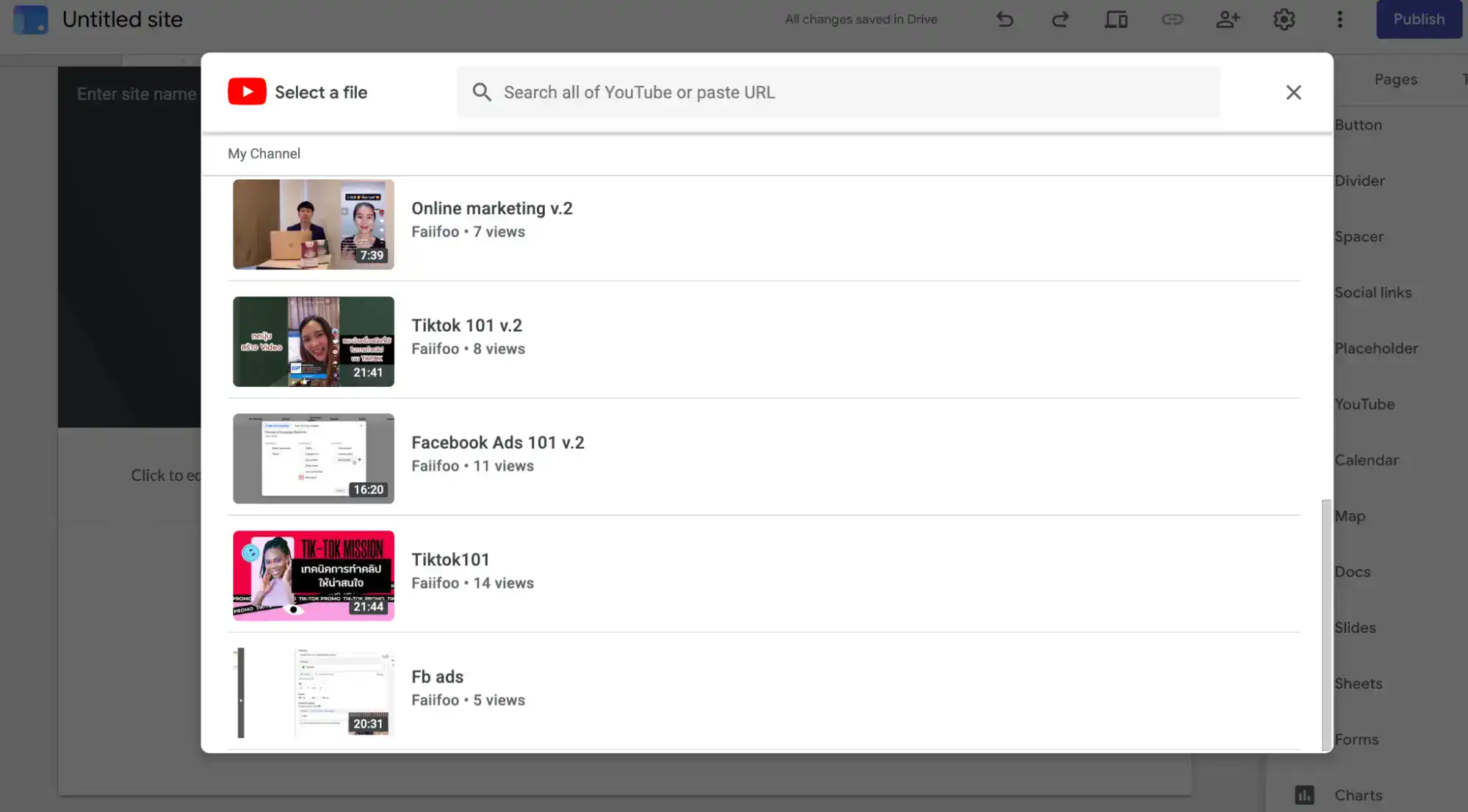Open the site settings gear icon
1468x812 pixels.
click(1284, 19)
